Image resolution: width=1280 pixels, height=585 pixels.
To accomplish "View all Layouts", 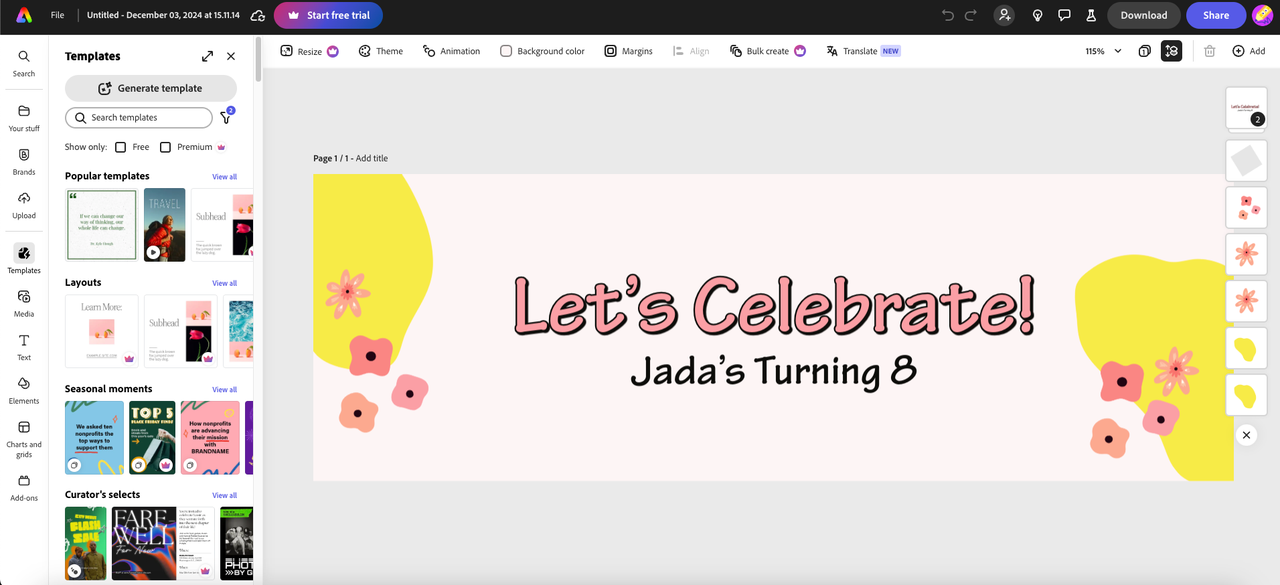I will [224, 283].
